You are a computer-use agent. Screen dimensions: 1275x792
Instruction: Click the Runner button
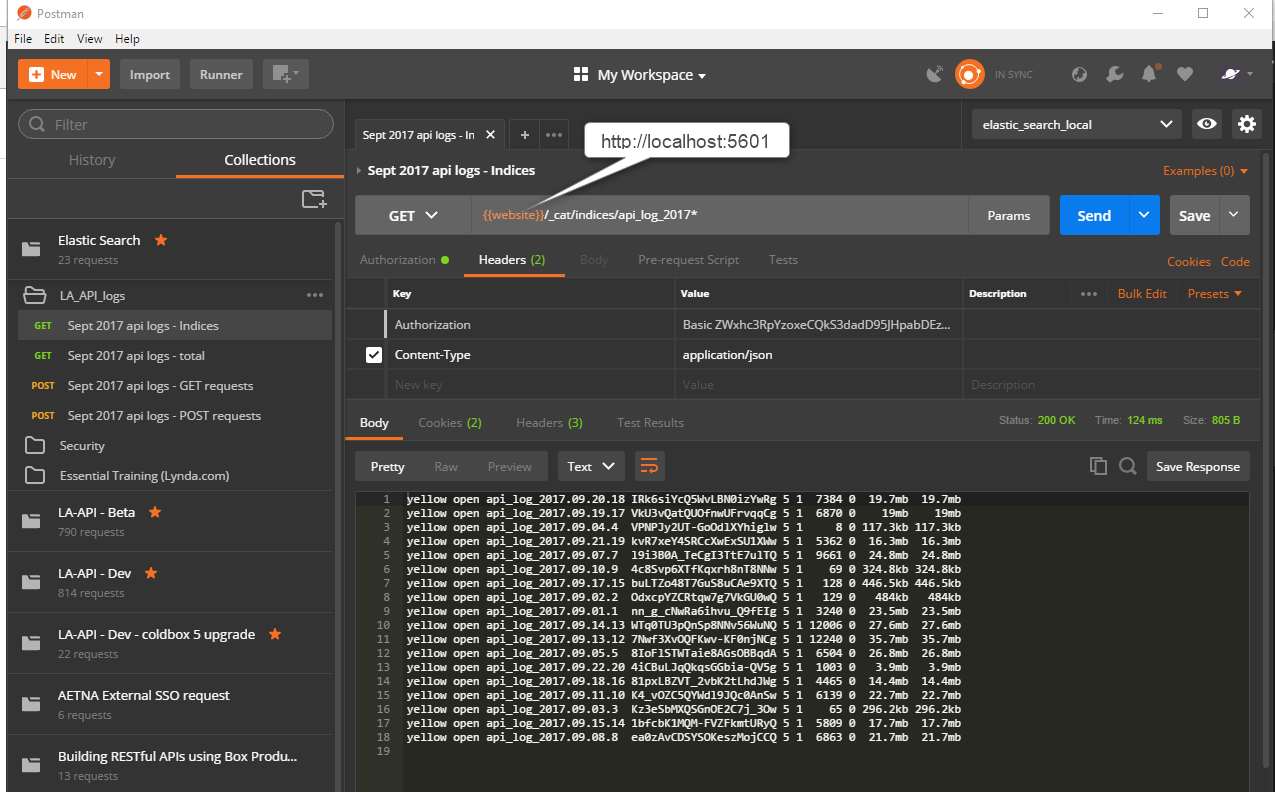click(x=221, y=74)
